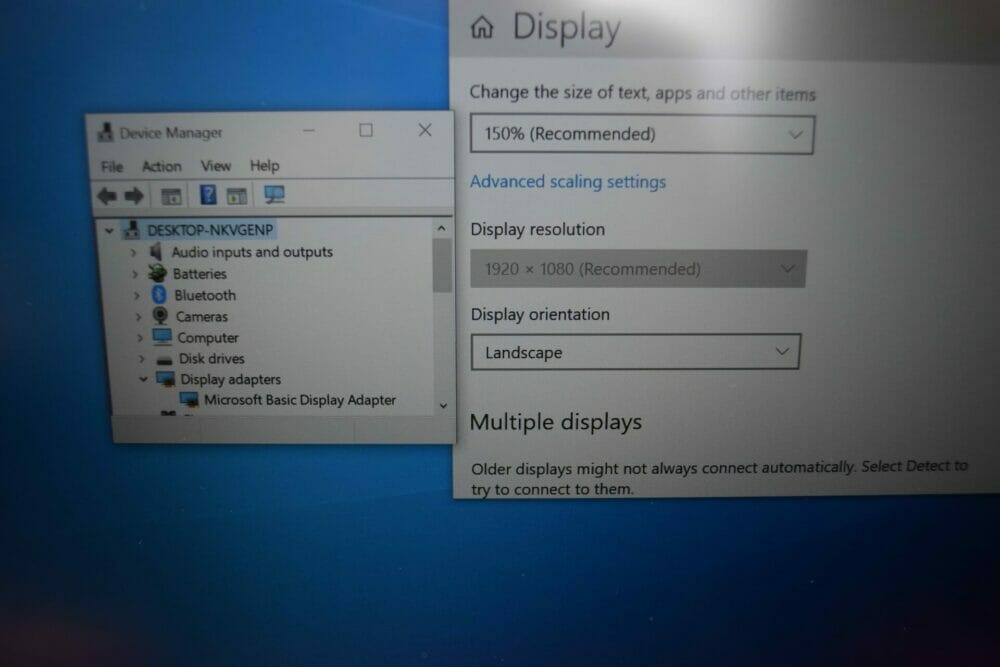Image resolution: width=1000 pixels, height=667 pixels.
Task: Click the Device Manager vertical scrollbar thumb
Action: click(x=442, y=265)
